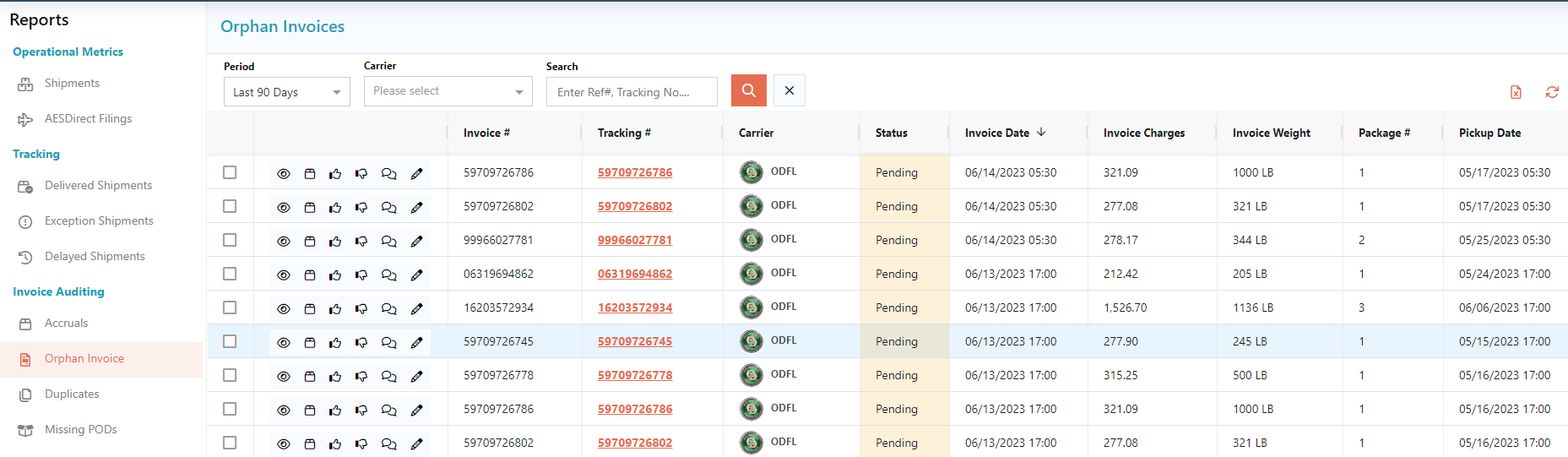Sort by the Tracking # column header
This screenshot has height=457, width=1568.
(x=624, y=133)
